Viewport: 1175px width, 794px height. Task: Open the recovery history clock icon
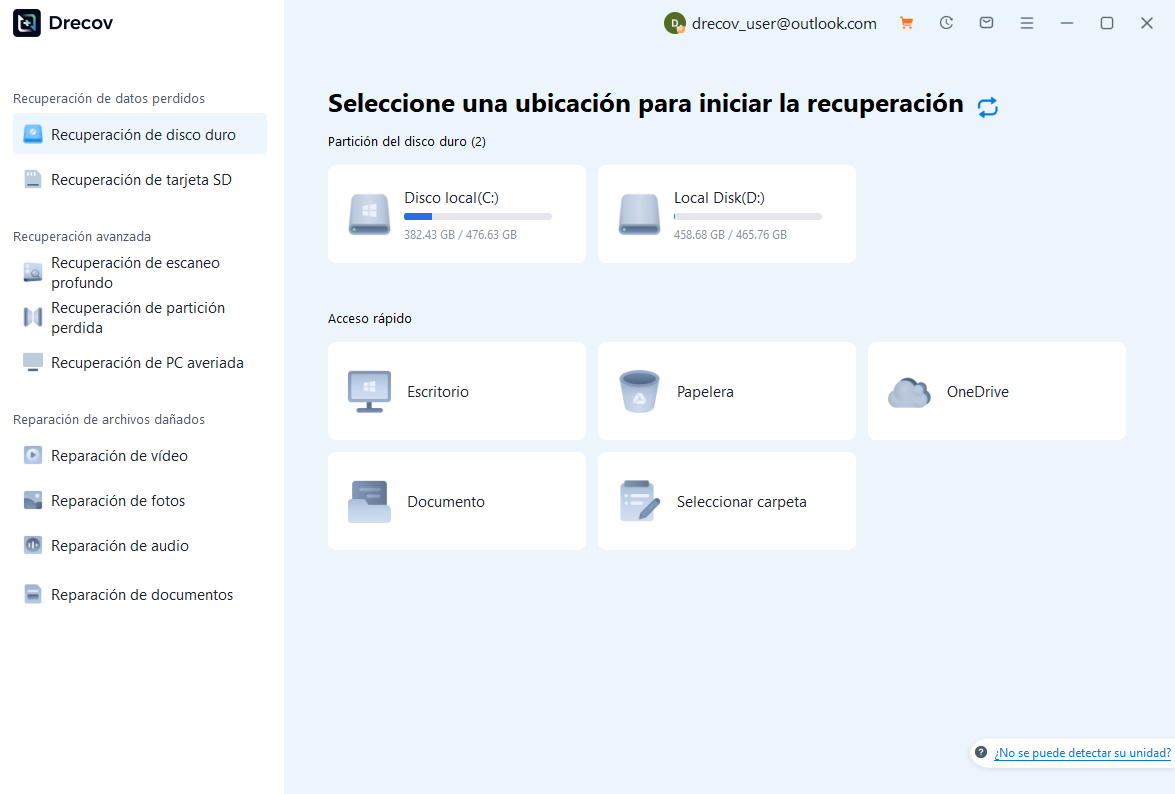[946, 23]
